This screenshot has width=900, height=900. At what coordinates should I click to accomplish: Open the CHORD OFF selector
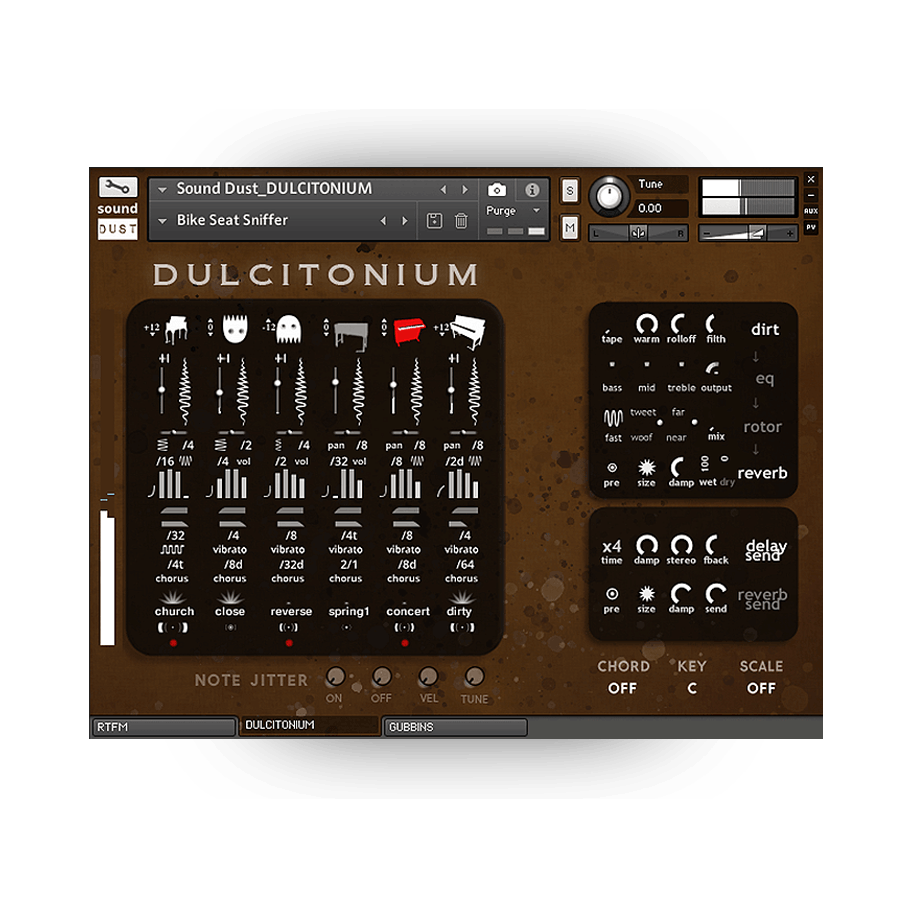623,688
